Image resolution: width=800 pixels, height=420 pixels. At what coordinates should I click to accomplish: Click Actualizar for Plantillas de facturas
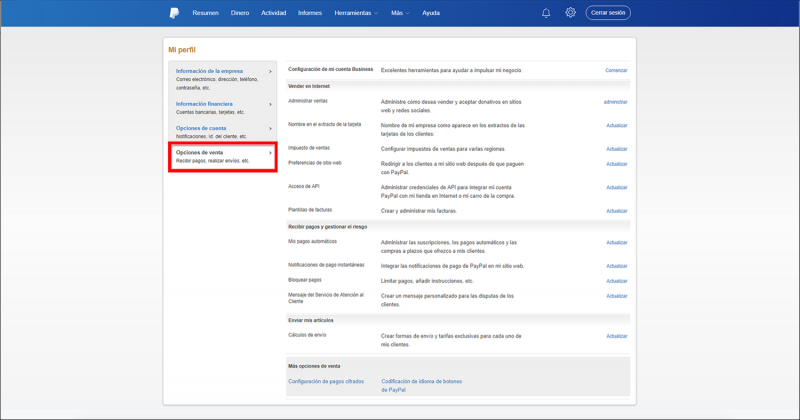616,211
